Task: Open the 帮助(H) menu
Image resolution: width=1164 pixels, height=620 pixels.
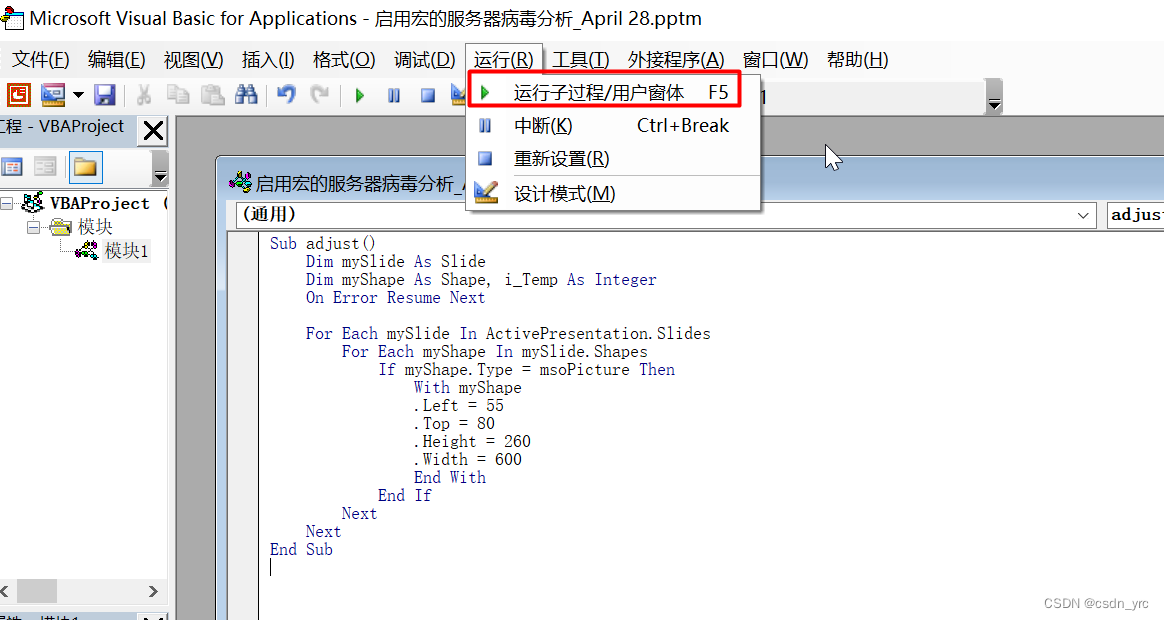Action: tap(857, 59)
